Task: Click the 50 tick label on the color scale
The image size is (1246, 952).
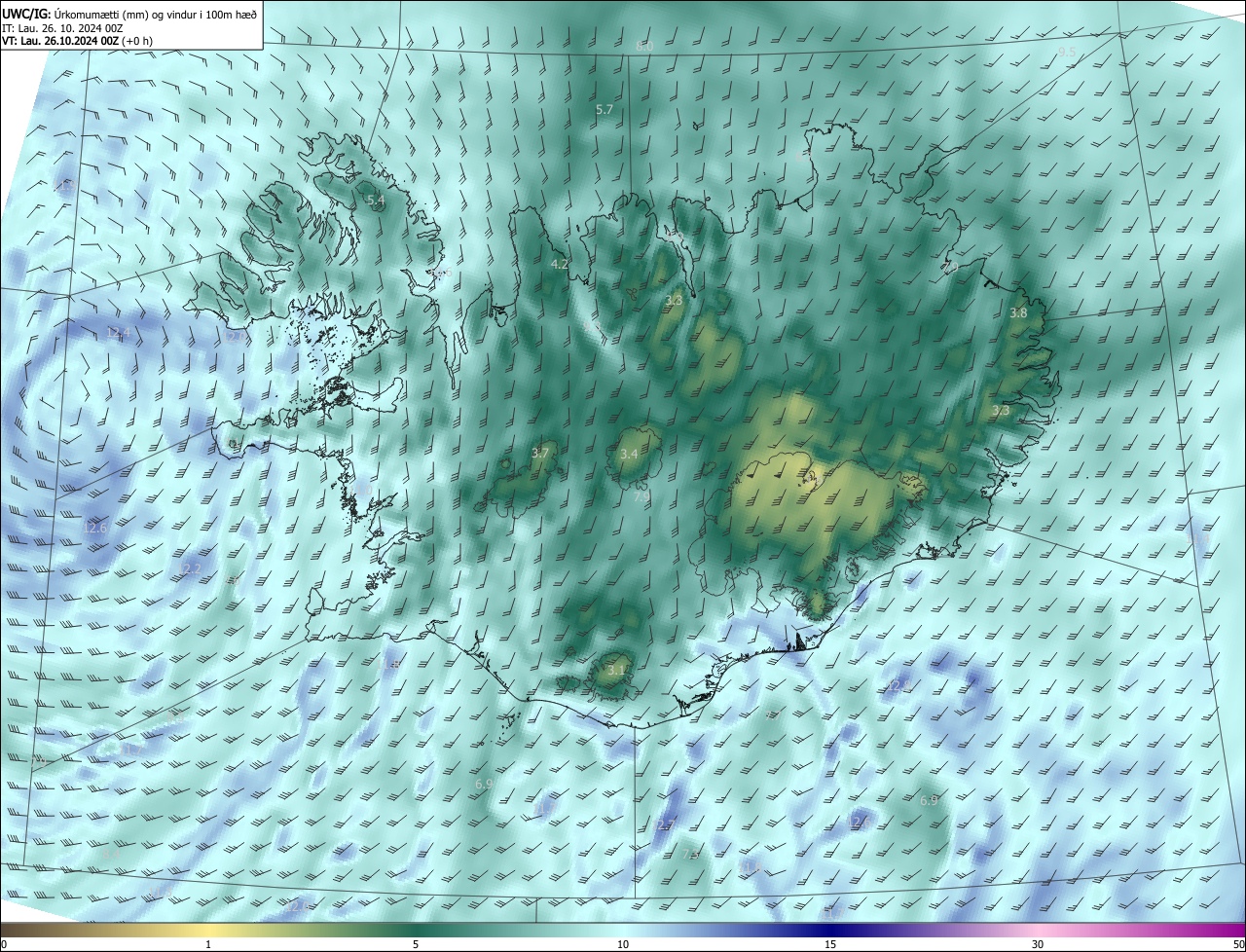Action: pos(1238,944)
